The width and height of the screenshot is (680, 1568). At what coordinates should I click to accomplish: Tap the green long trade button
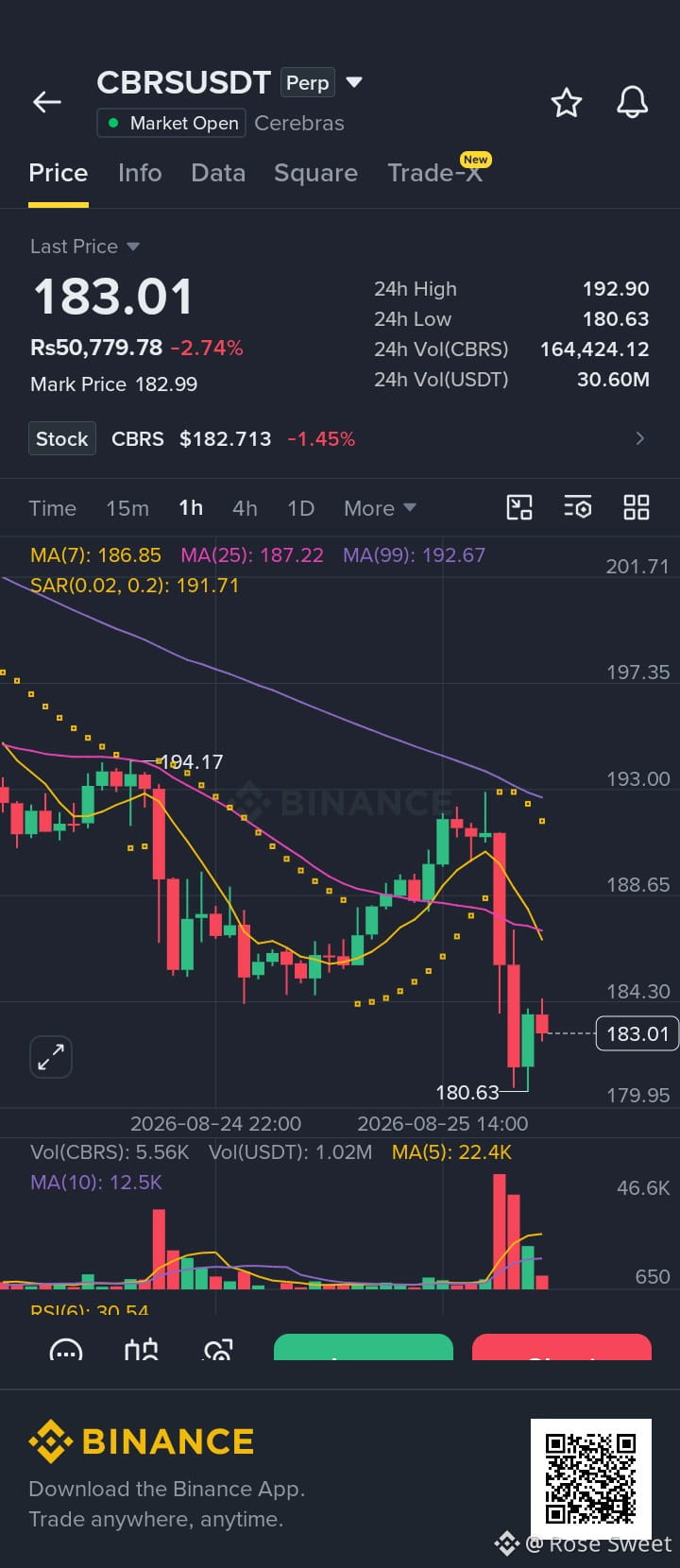[x=364, y=1347]
